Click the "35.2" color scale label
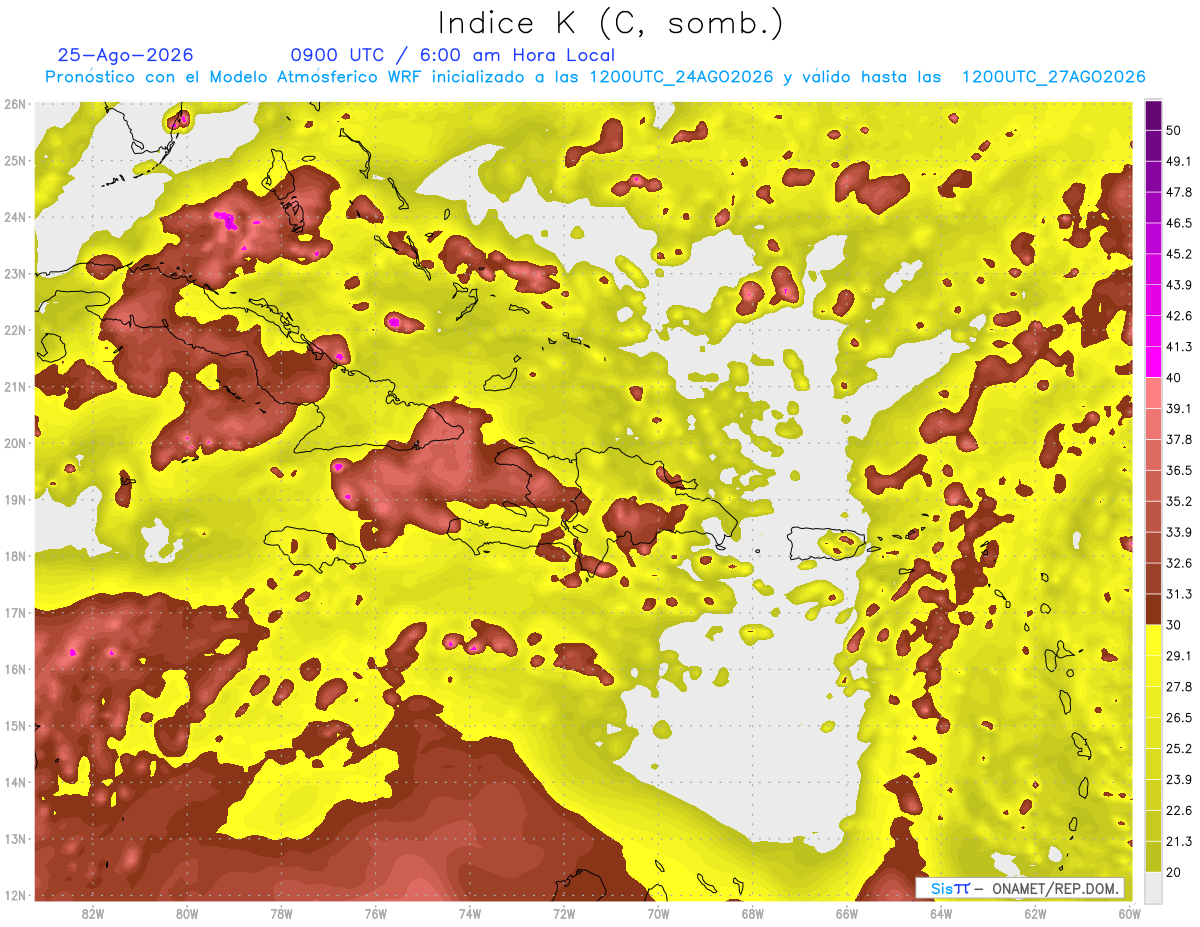Viewport: 1200px width, 927px height. [1178, 501]
